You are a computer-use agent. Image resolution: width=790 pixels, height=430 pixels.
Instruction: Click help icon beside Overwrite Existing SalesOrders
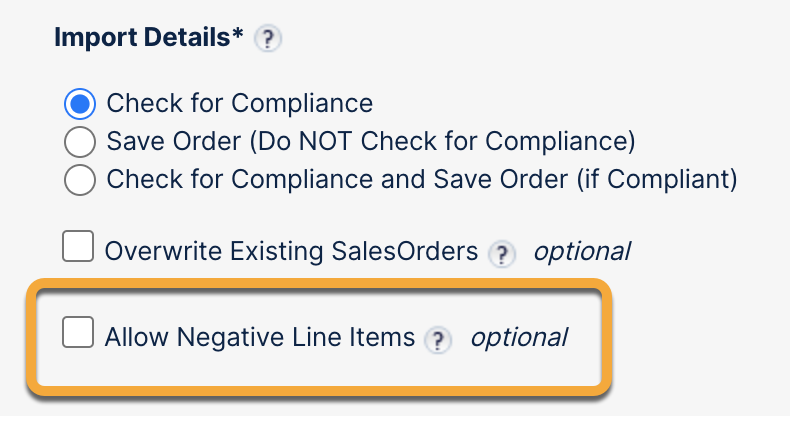(x=501, y=254)
